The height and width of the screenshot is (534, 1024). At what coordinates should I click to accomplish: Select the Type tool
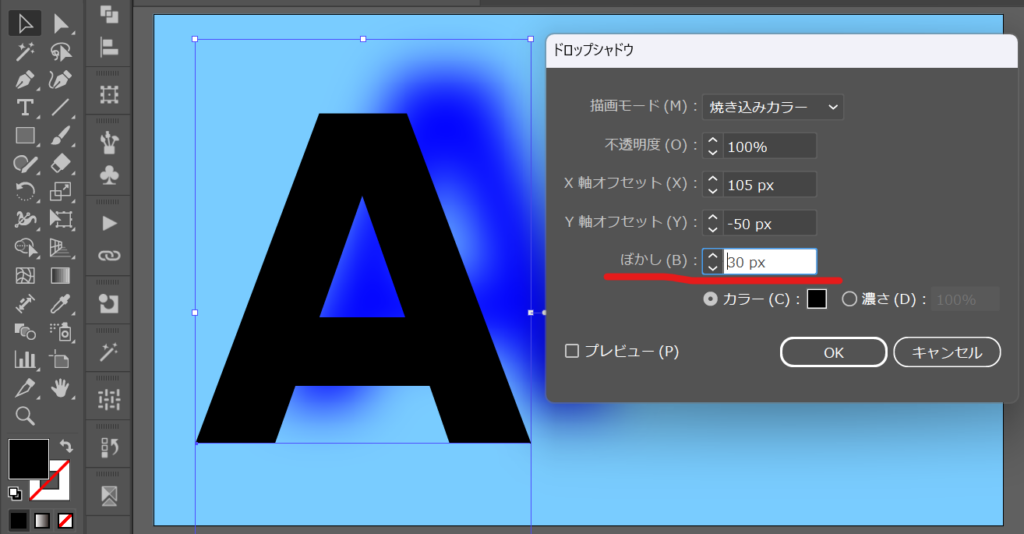tap(25, 107)
